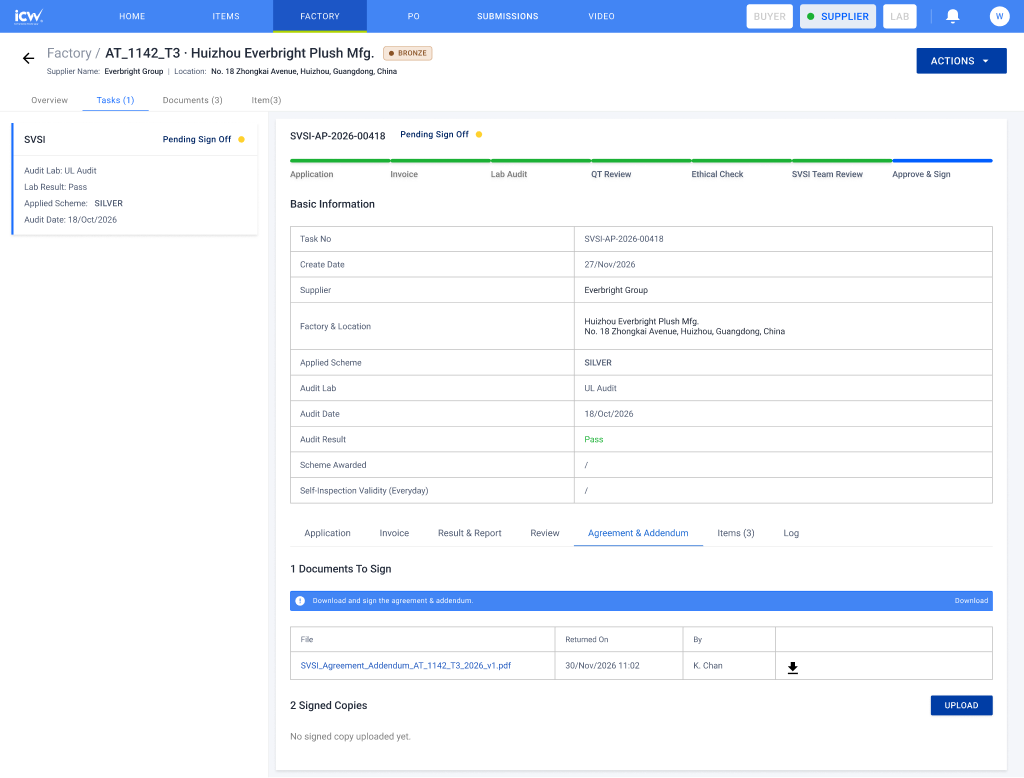
Task: Open the Application sub-tab
Action: click(x=327, y=533)
